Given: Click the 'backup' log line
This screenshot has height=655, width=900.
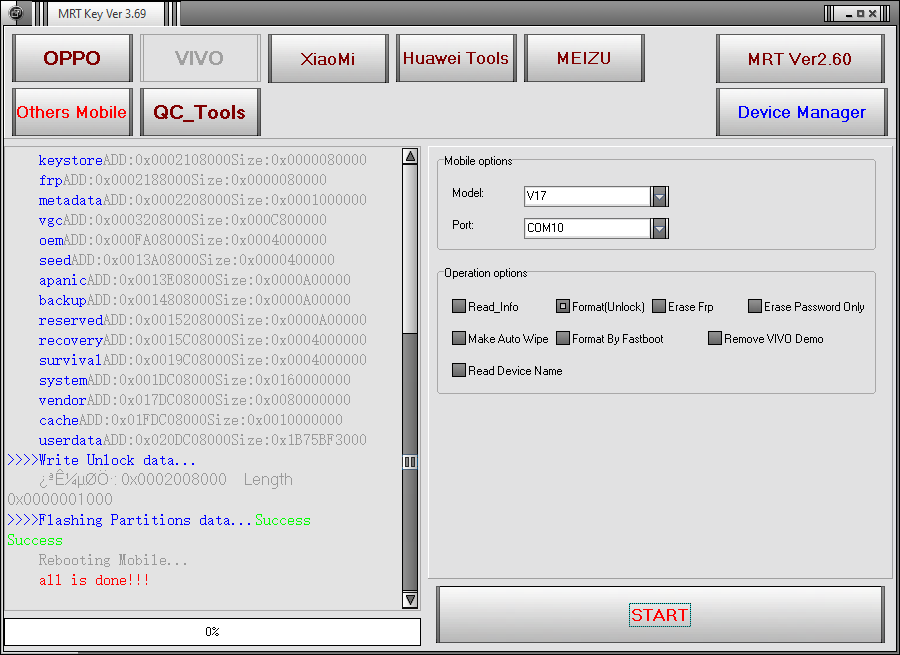Looking at the screenshot, I should coord(195,300).
